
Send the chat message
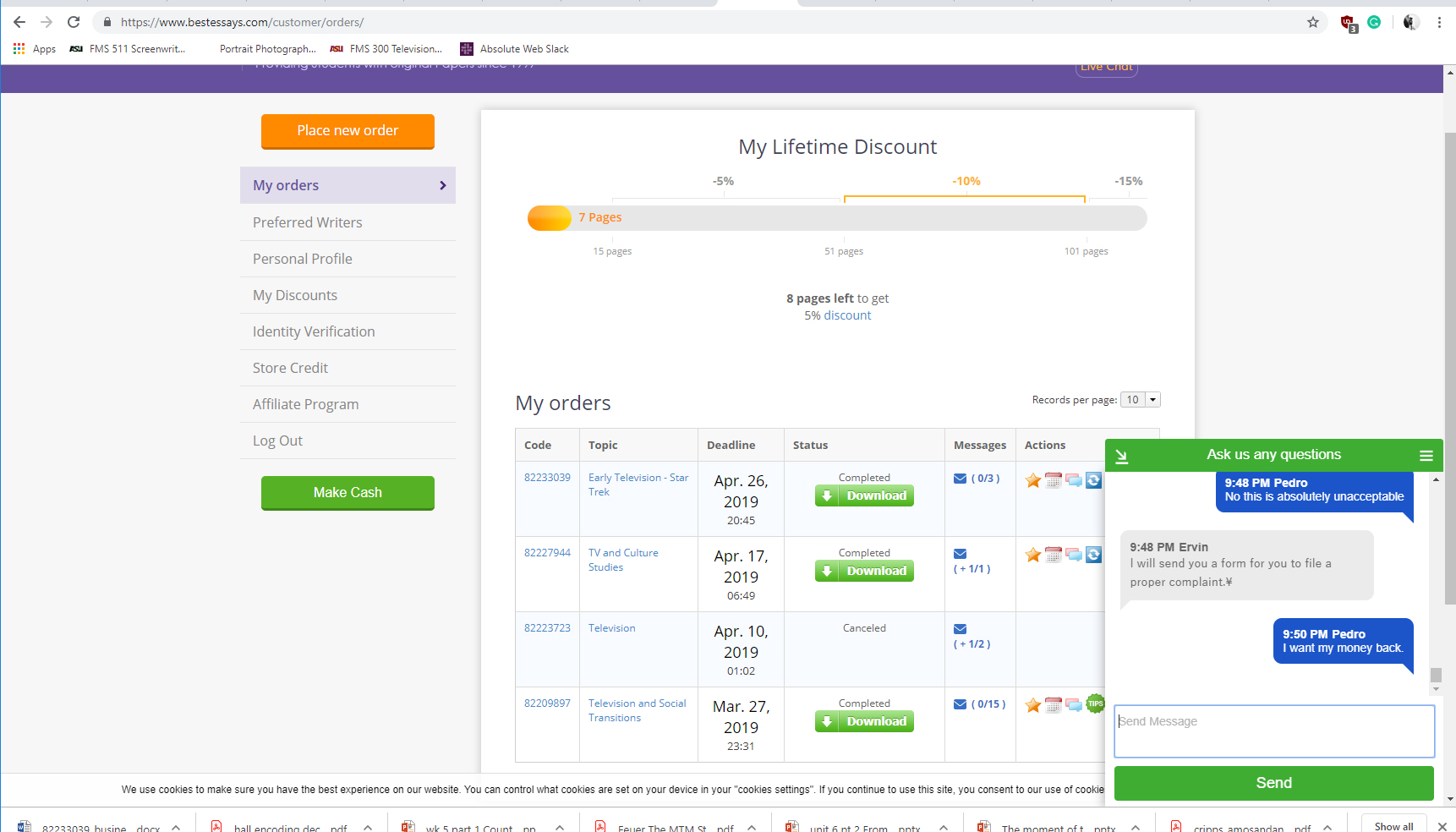point(1273,783)
